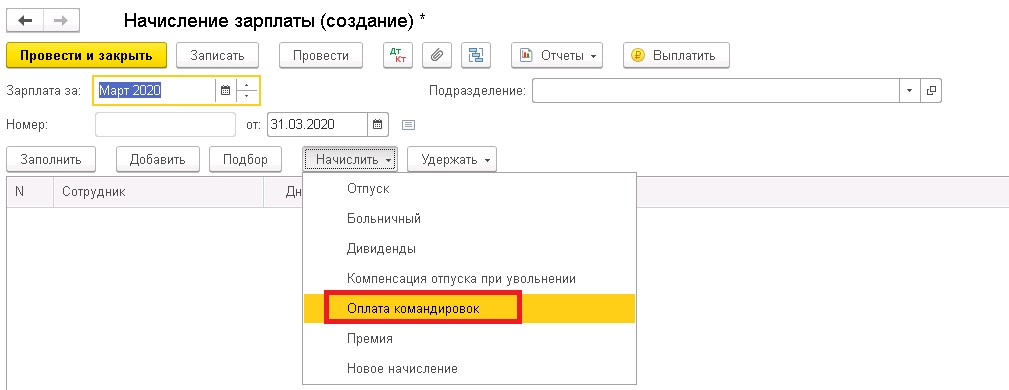Open attached files via paperclip icon
Image resolution: width=1009 pixels, height=390 pixels.
pyautogui.click(x=437, y=55)
